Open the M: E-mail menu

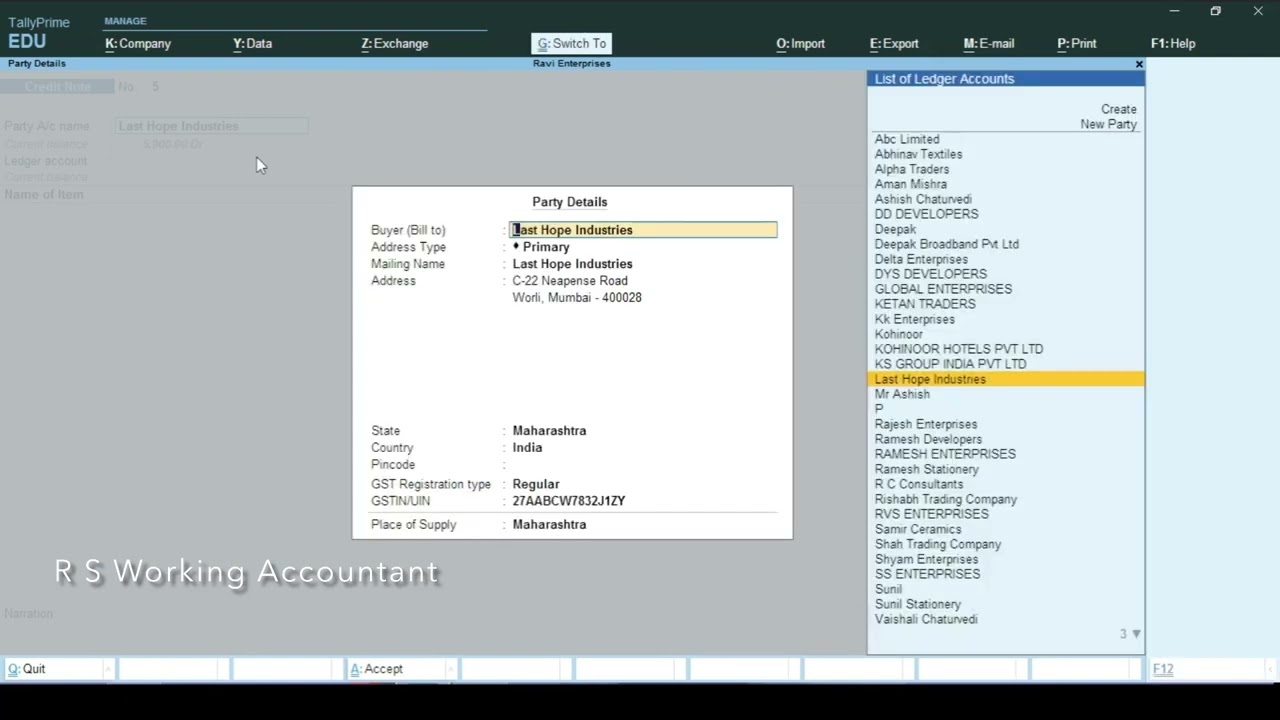tap(988, 43)
